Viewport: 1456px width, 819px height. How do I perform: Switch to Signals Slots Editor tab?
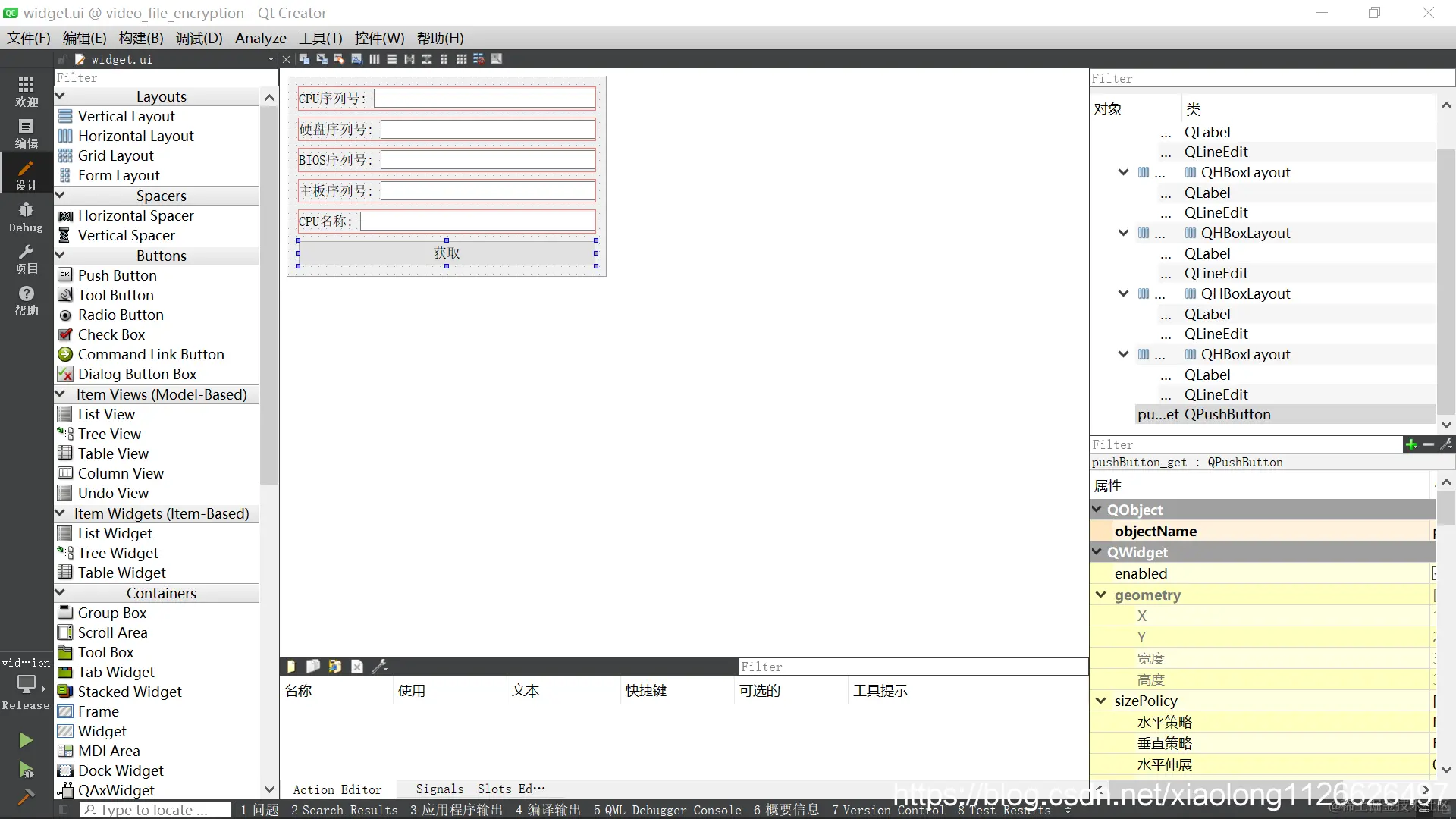pos(480,789)
